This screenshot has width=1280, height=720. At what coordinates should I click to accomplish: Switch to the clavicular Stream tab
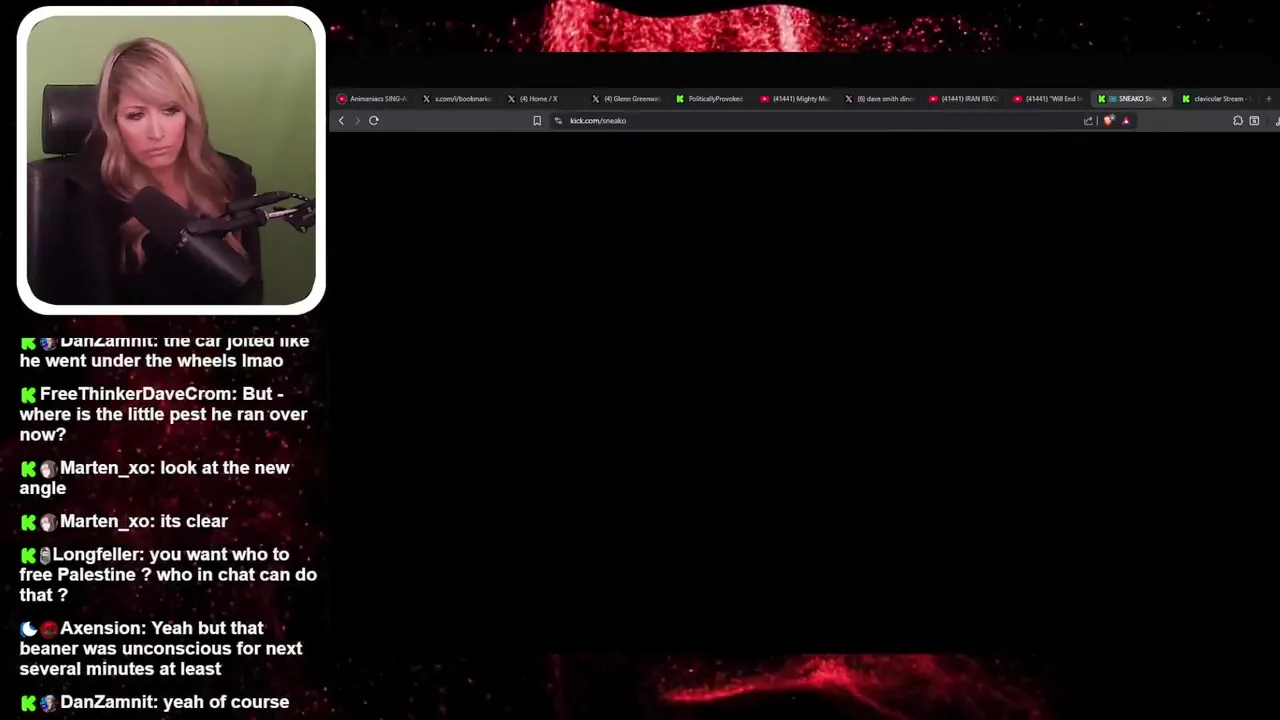(1215, 99)
